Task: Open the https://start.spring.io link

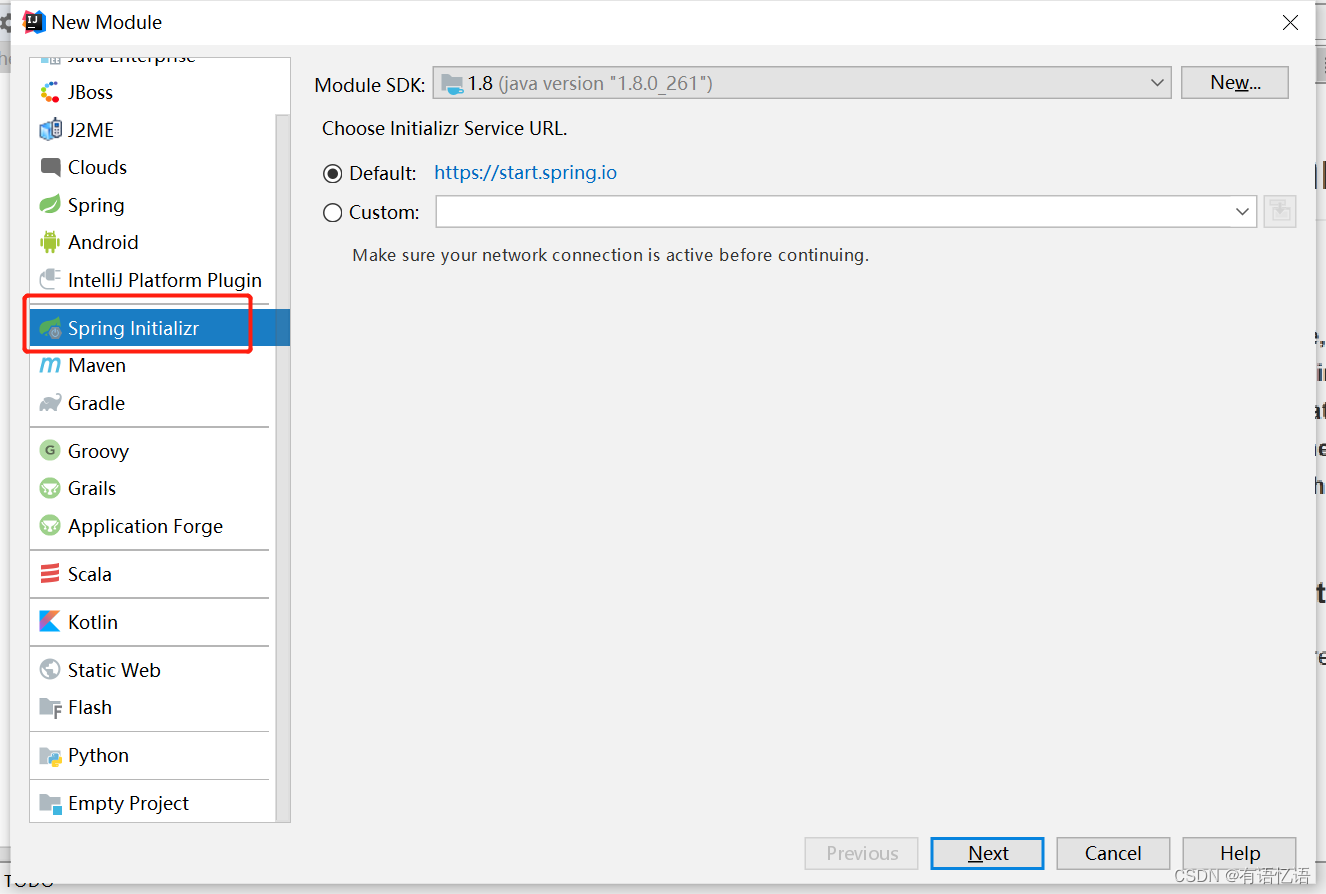Action: (x=525, y=173)
